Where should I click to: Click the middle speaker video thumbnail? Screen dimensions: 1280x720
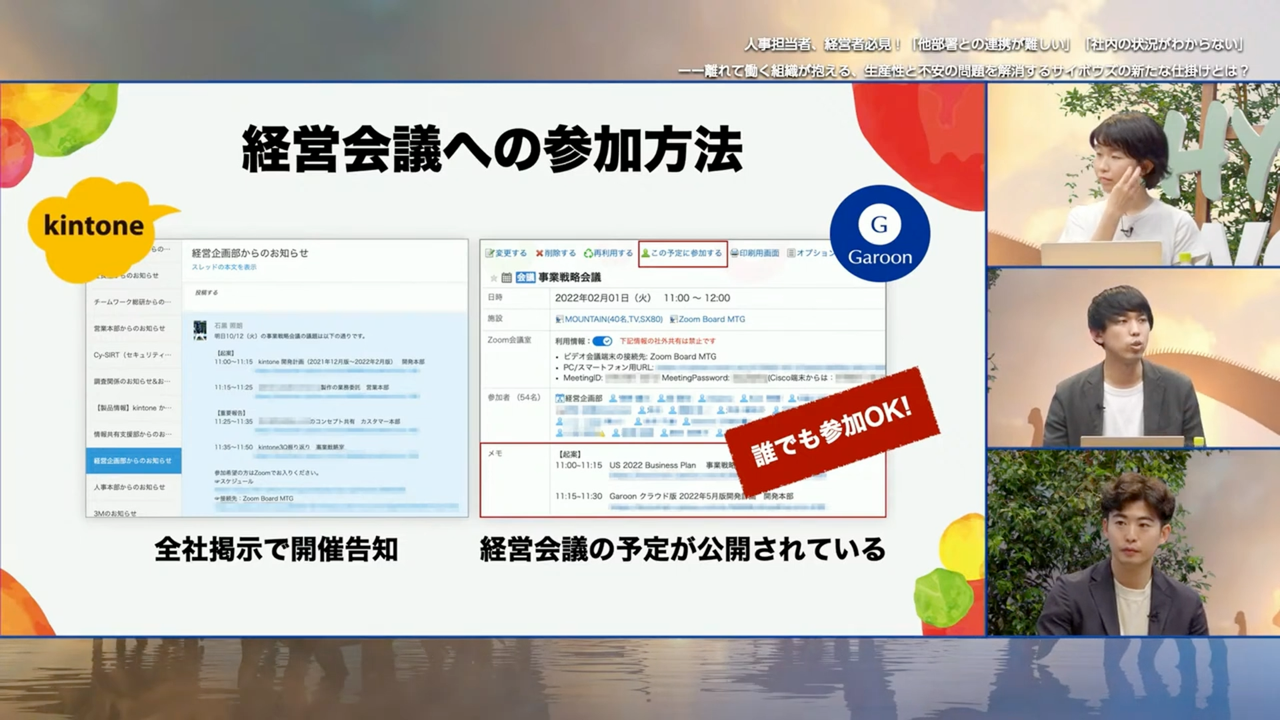[x=1133, y=358]
